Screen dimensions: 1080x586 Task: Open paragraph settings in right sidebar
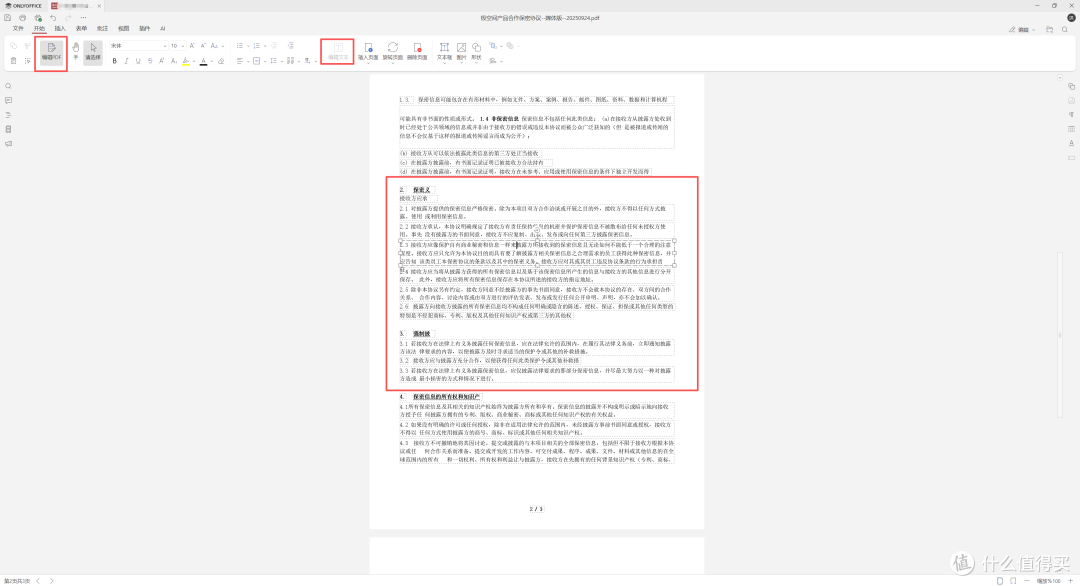tap(1071, 115)
